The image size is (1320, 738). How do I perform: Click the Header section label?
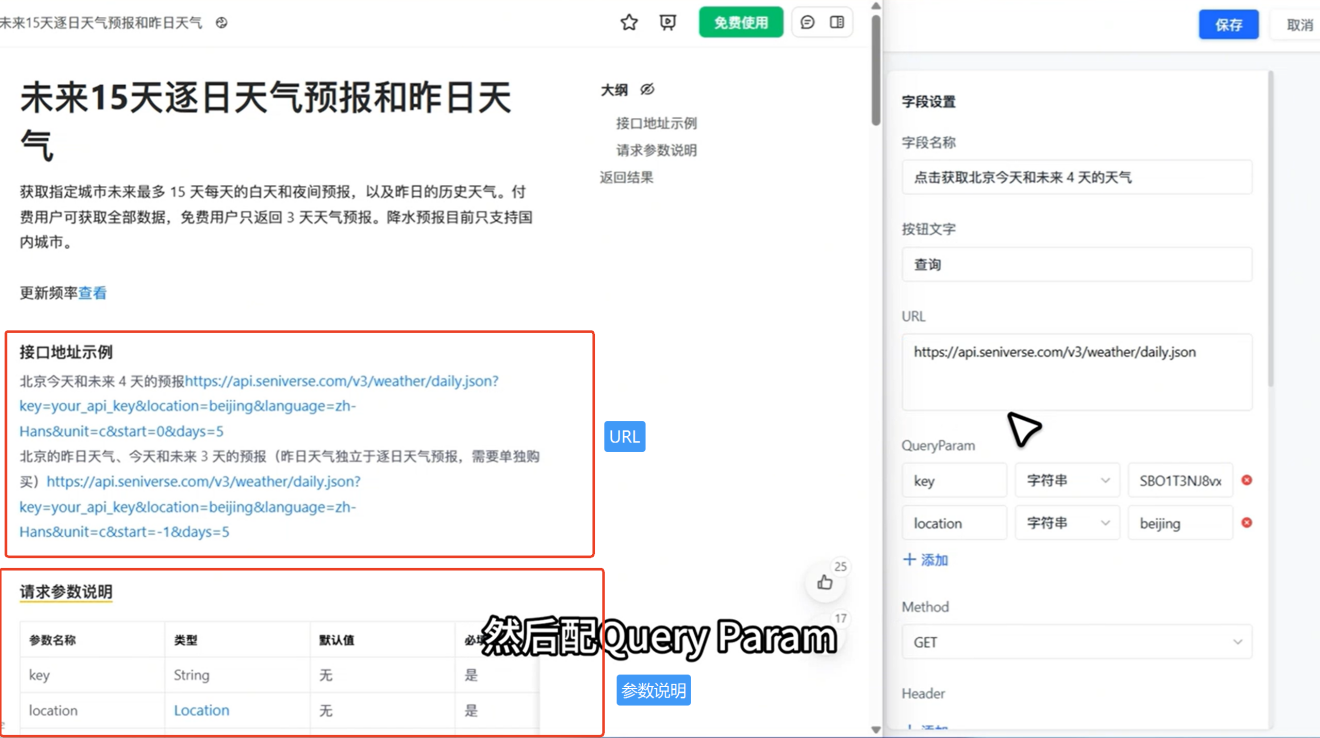click(x=923, y=693)
